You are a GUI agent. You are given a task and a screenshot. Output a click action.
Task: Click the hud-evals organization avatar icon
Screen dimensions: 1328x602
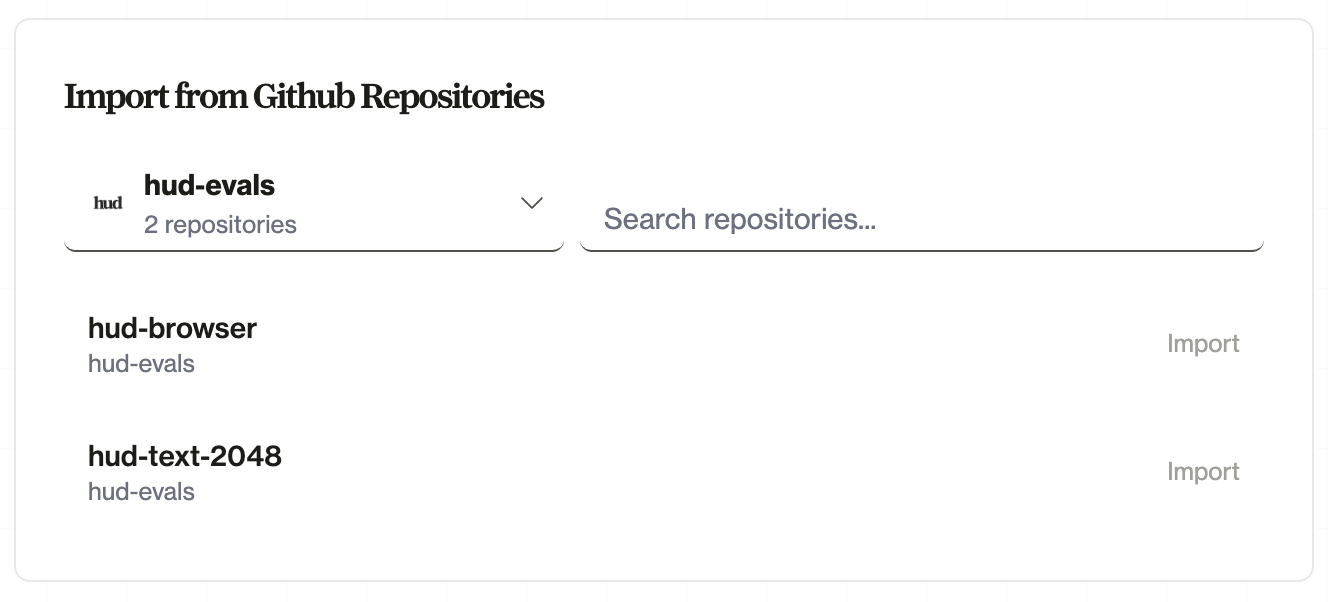[108, 202]
